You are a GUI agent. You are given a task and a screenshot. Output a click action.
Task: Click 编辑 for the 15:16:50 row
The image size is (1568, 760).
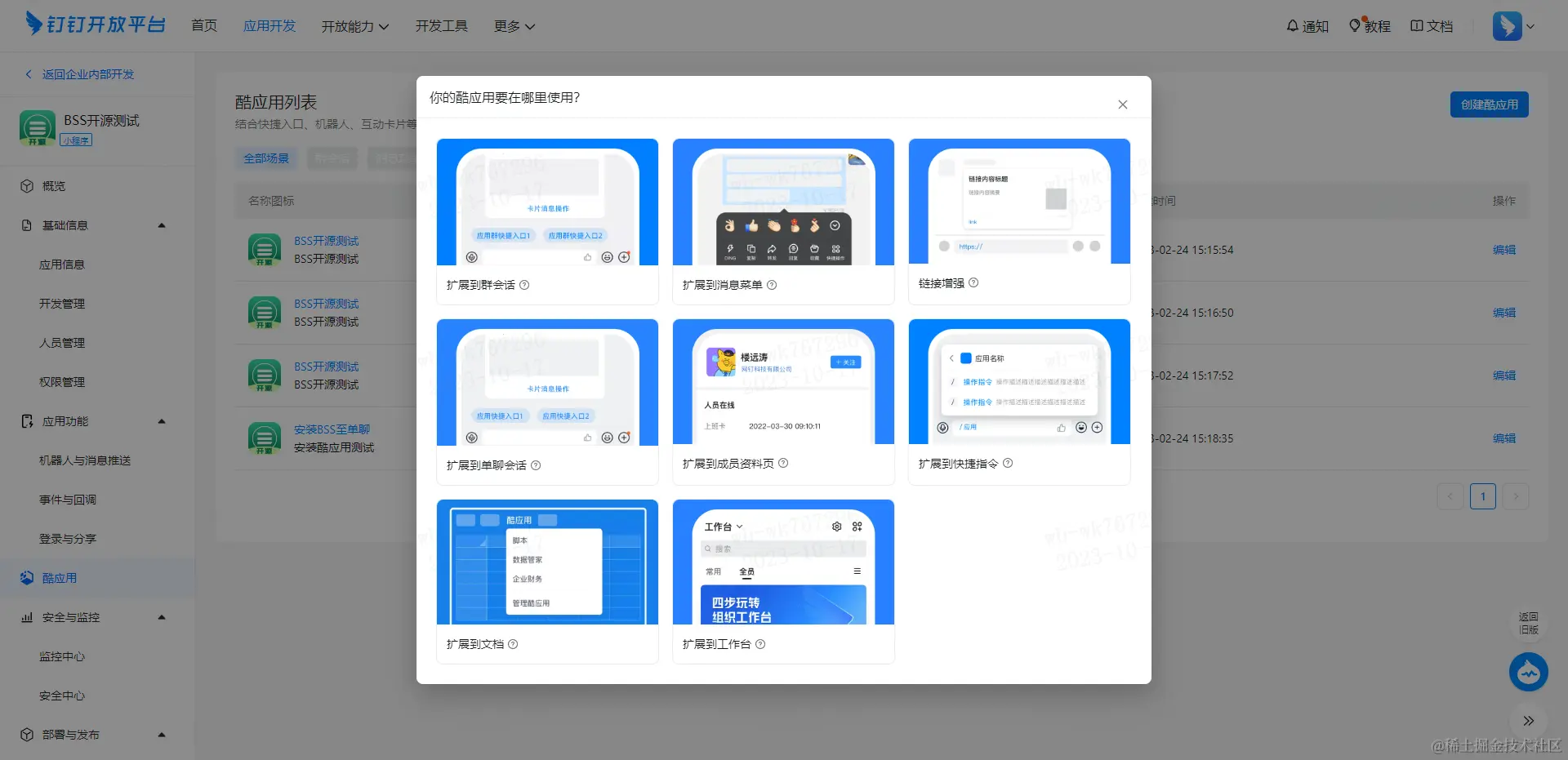[1504, 313]
